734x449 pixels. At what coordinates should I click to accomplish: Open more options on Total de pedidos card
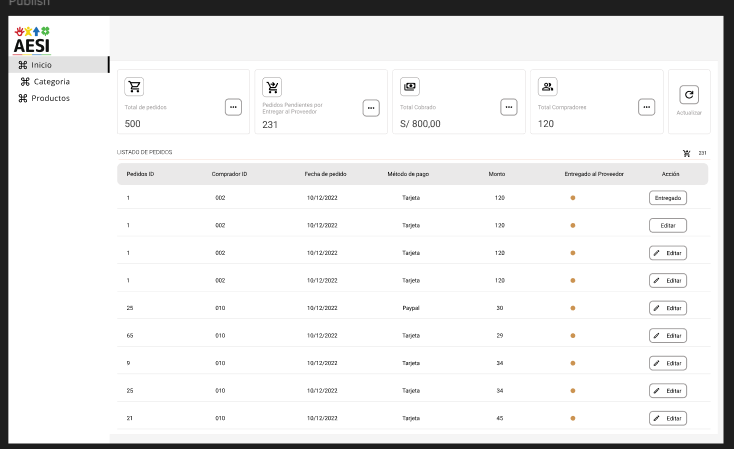pyautogui.click(x=233, y=107)
